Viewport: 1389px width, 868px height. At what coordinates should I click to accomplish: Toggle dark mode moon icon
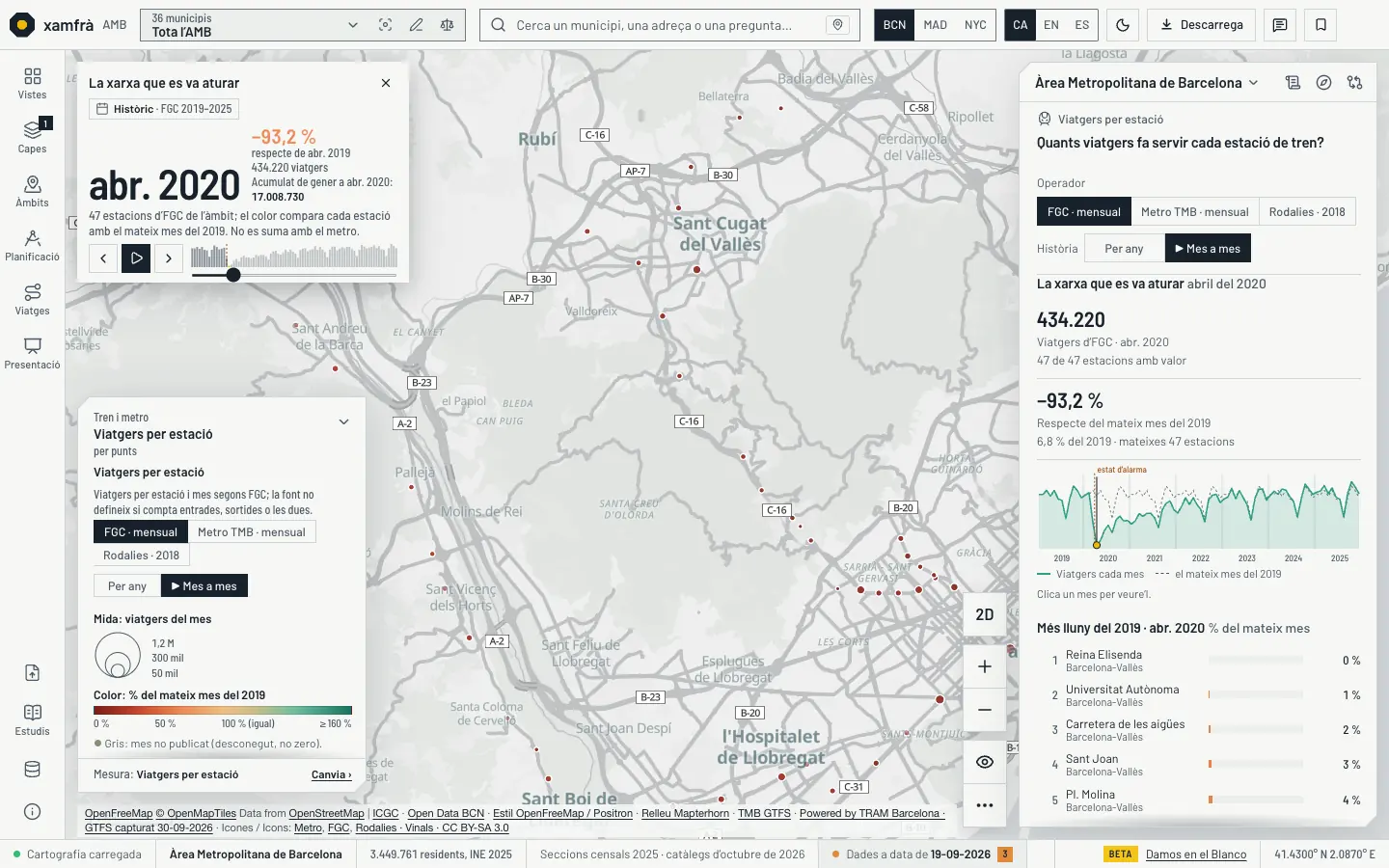[1123, 25]
